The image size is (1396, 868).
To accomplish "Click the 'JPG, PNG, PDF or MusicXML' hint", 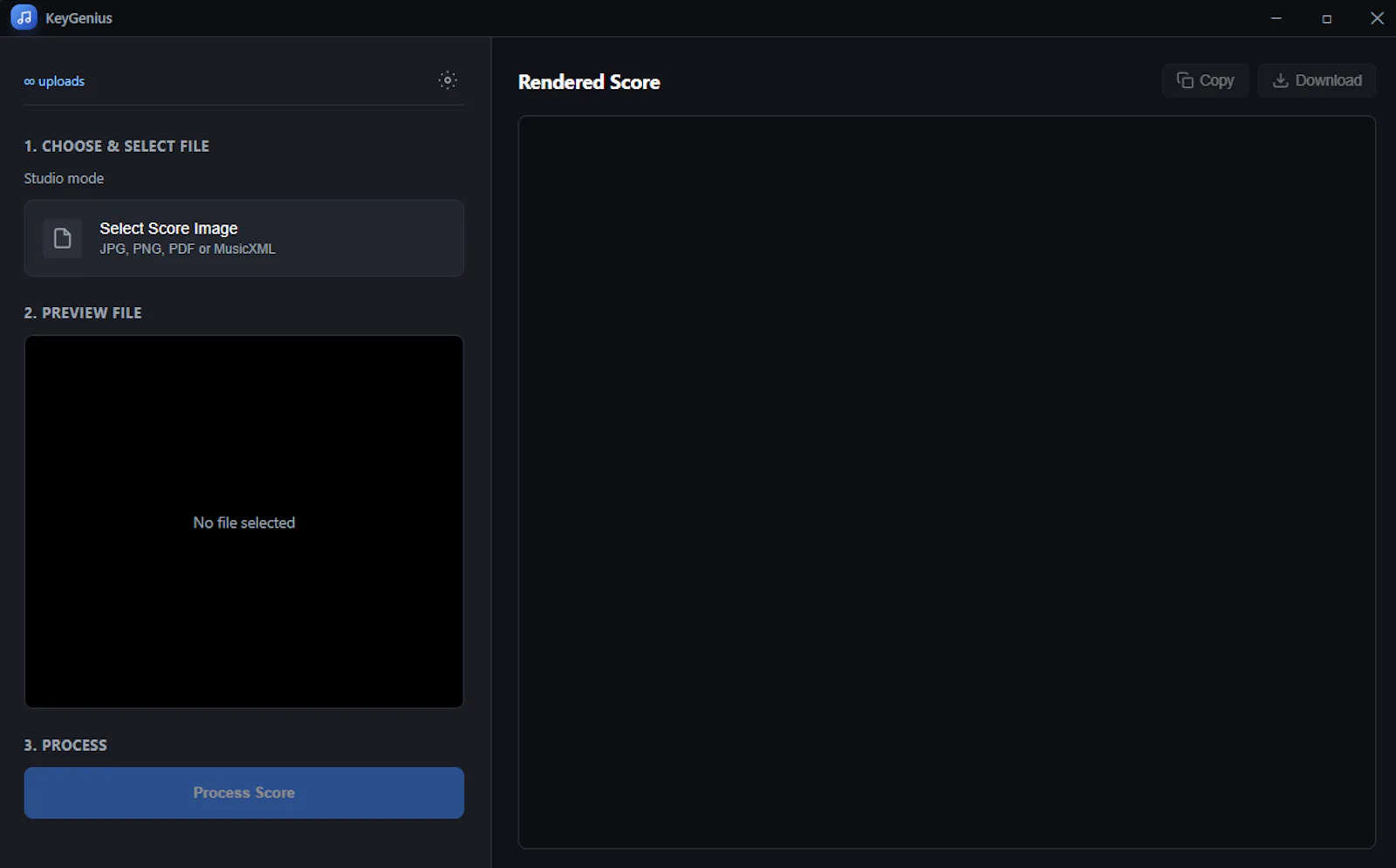I will click(x=188, y=249).
